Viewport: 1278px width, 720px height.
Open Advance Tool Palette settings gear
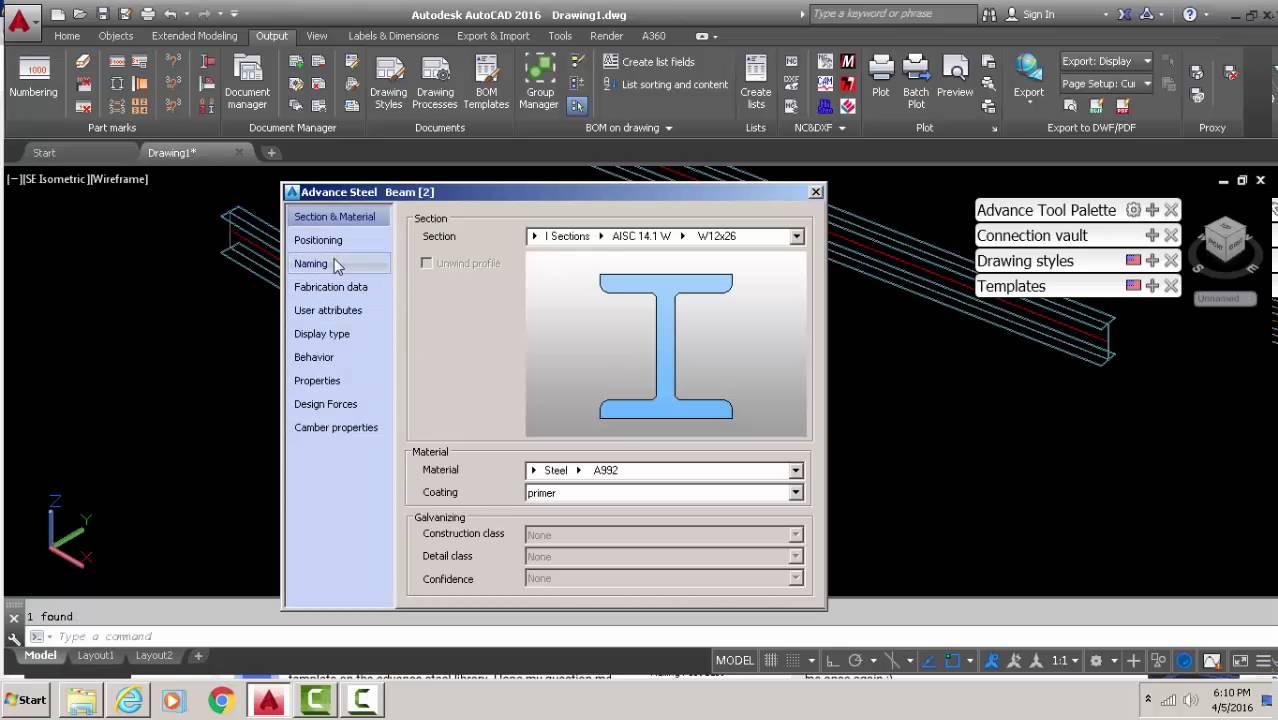1133,210
